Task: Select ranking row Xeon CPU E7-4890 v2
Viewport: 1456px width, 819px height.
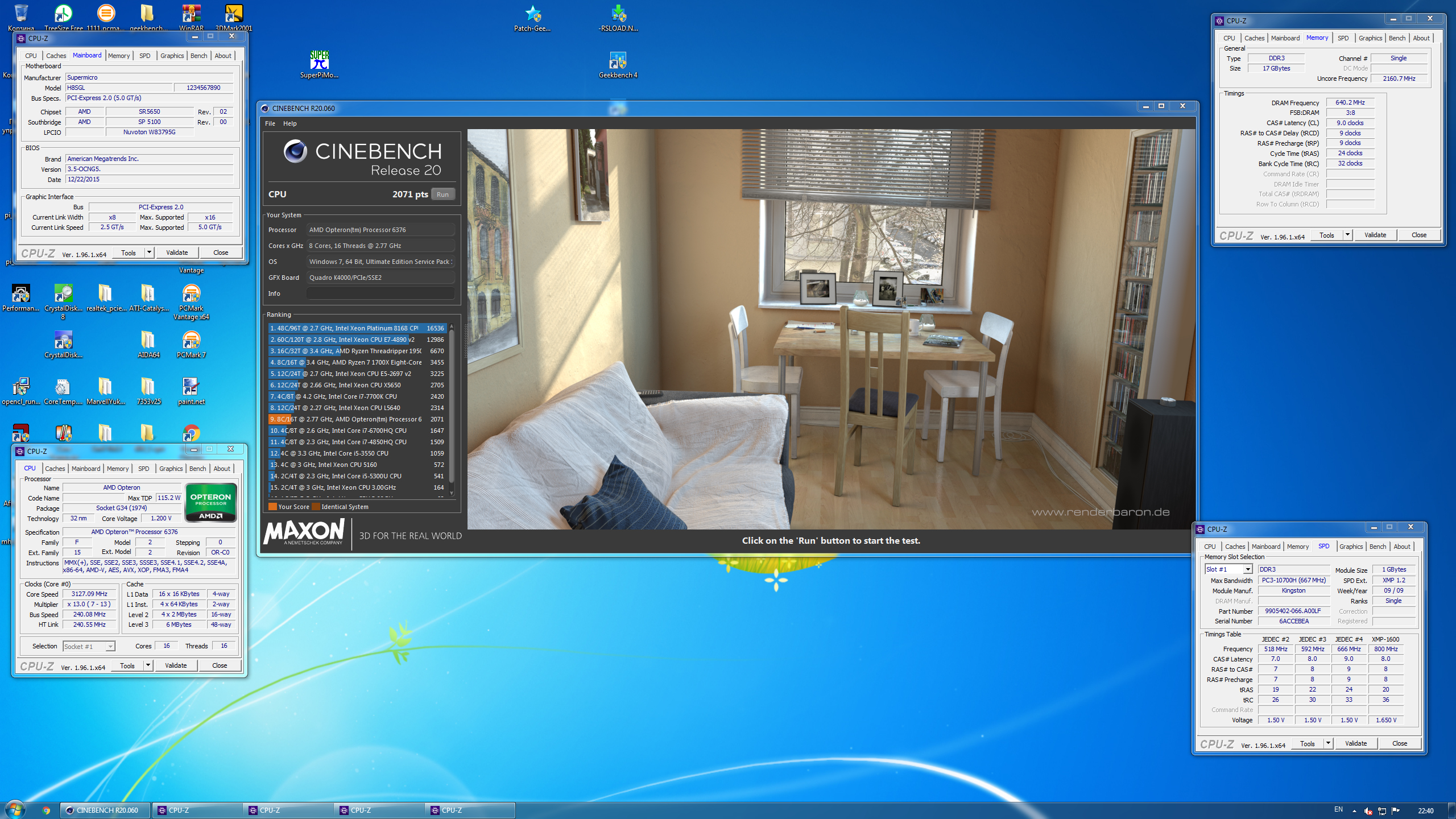Action: [357, 340]
